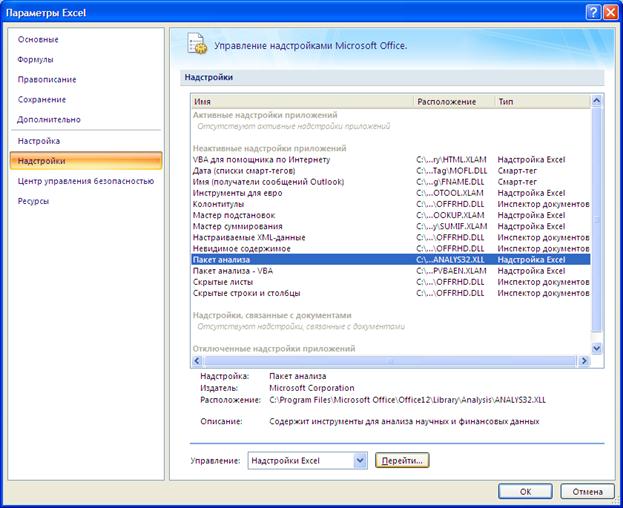The image size is (623, 508).
Task: Click the add-ins management gear icon
Action: click(197, 44)
